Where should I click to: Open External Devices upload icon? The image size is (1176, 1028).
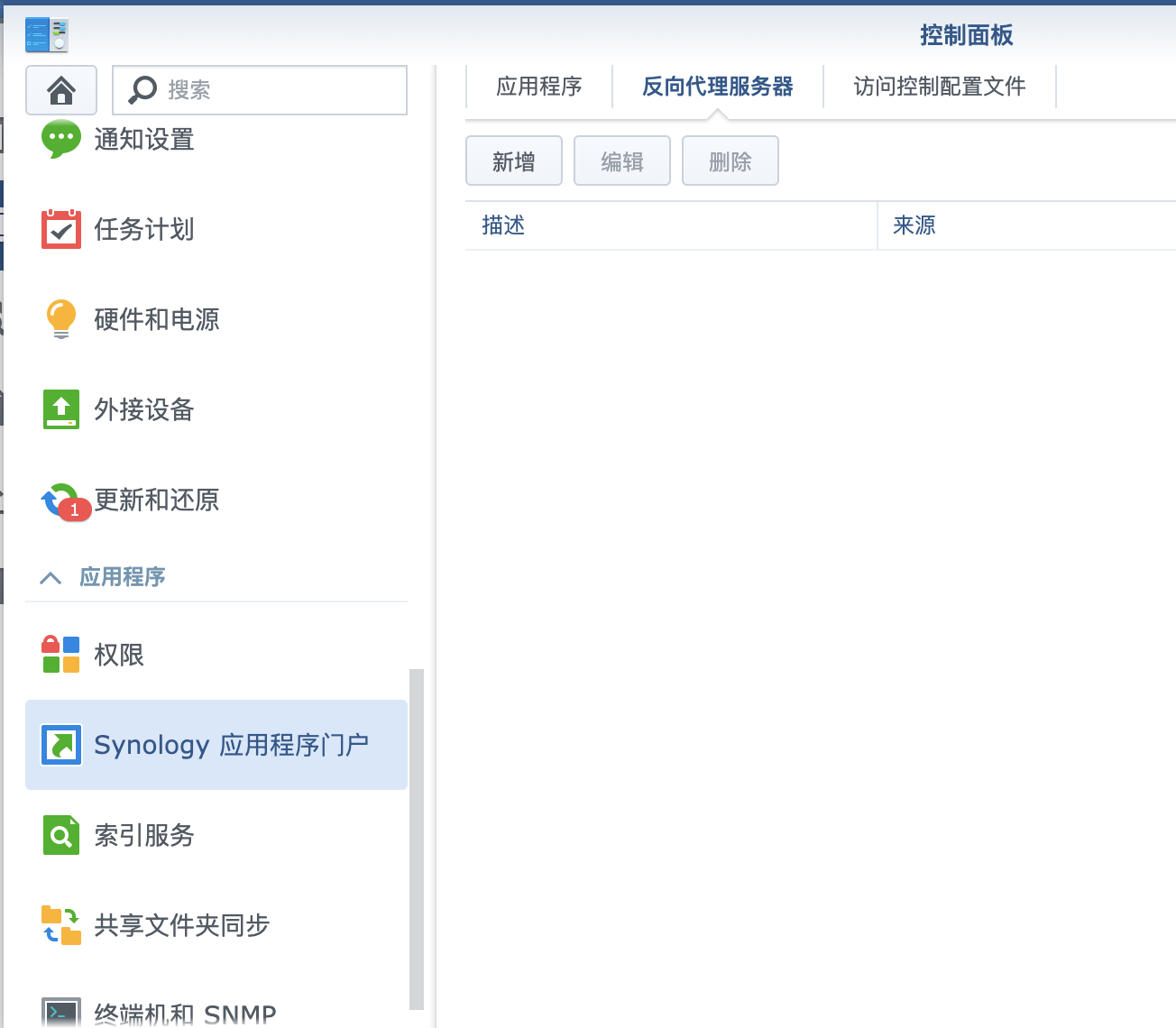[x=61, y=409]
